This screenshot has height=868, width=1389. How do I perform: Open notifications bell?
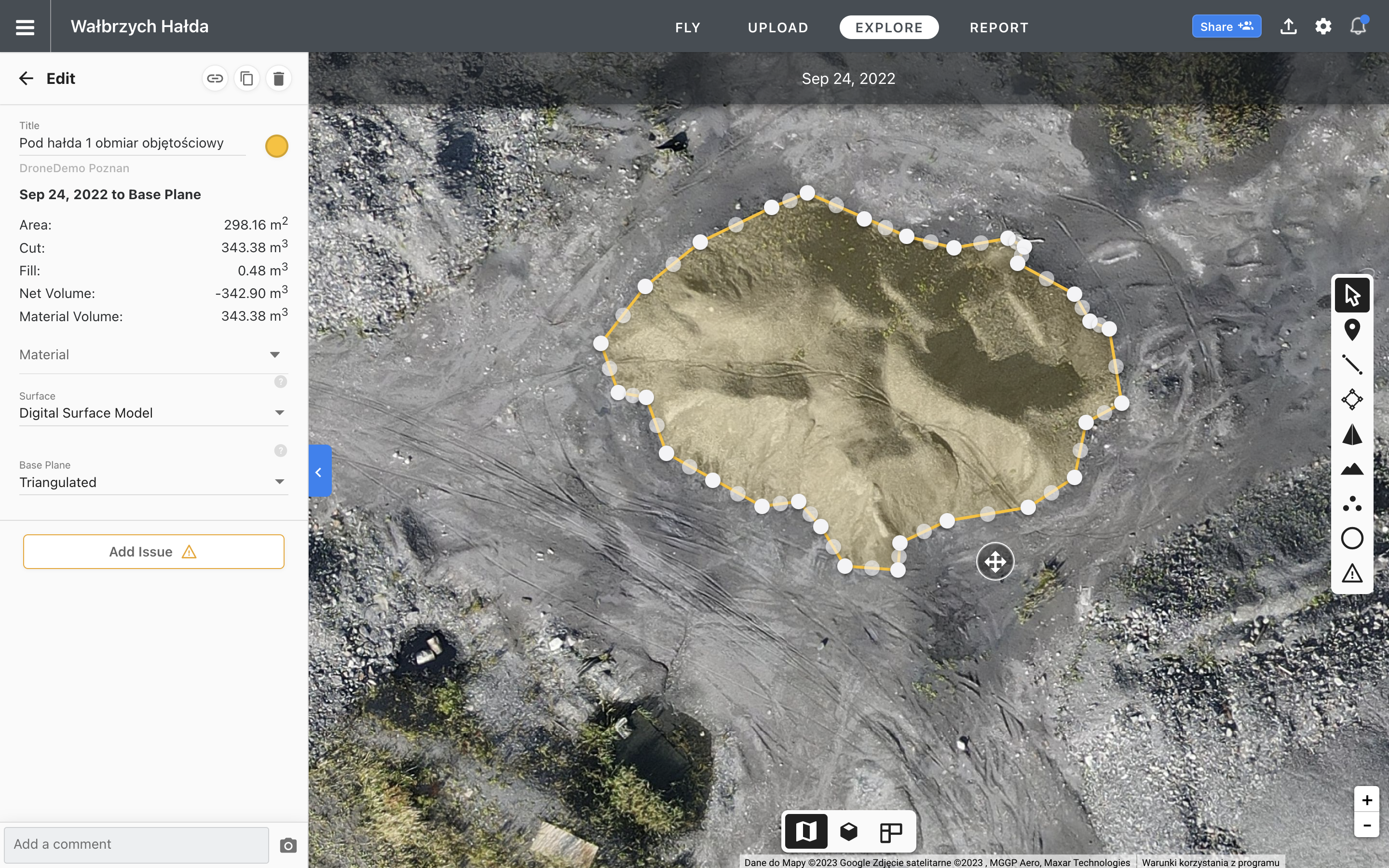(x=1358, y=27)
